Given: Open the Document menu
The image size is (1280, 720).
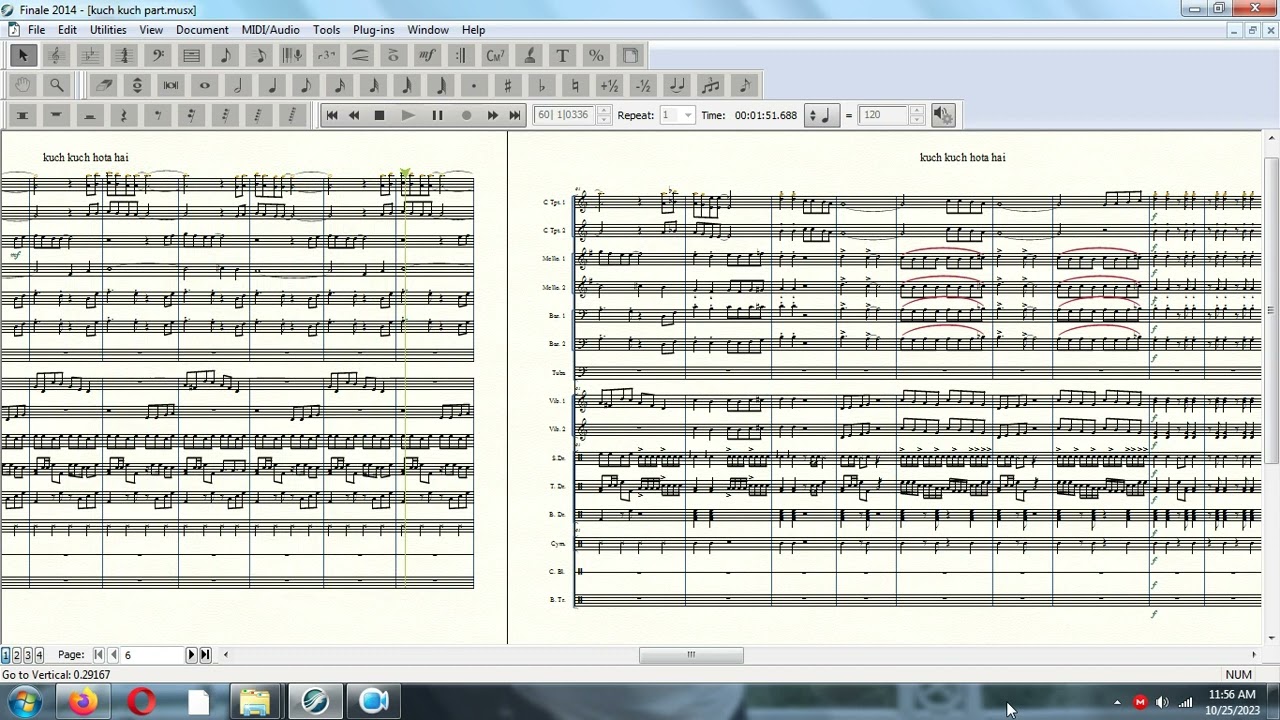Looking at the screenshot, I should pos(202,30).
